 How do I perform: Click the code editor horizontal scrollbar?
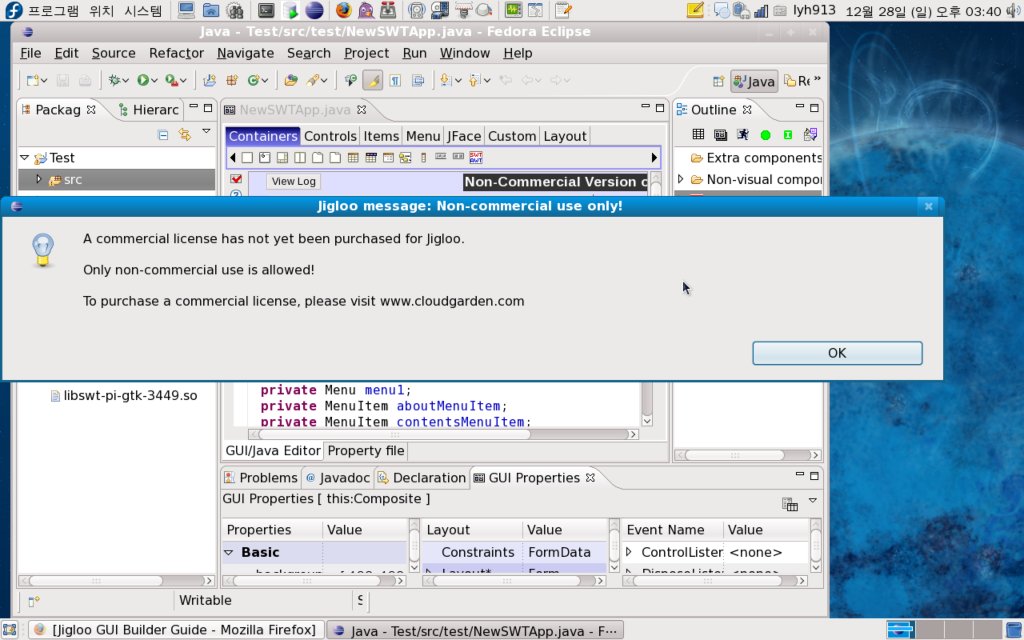click(x=444, y=434)
